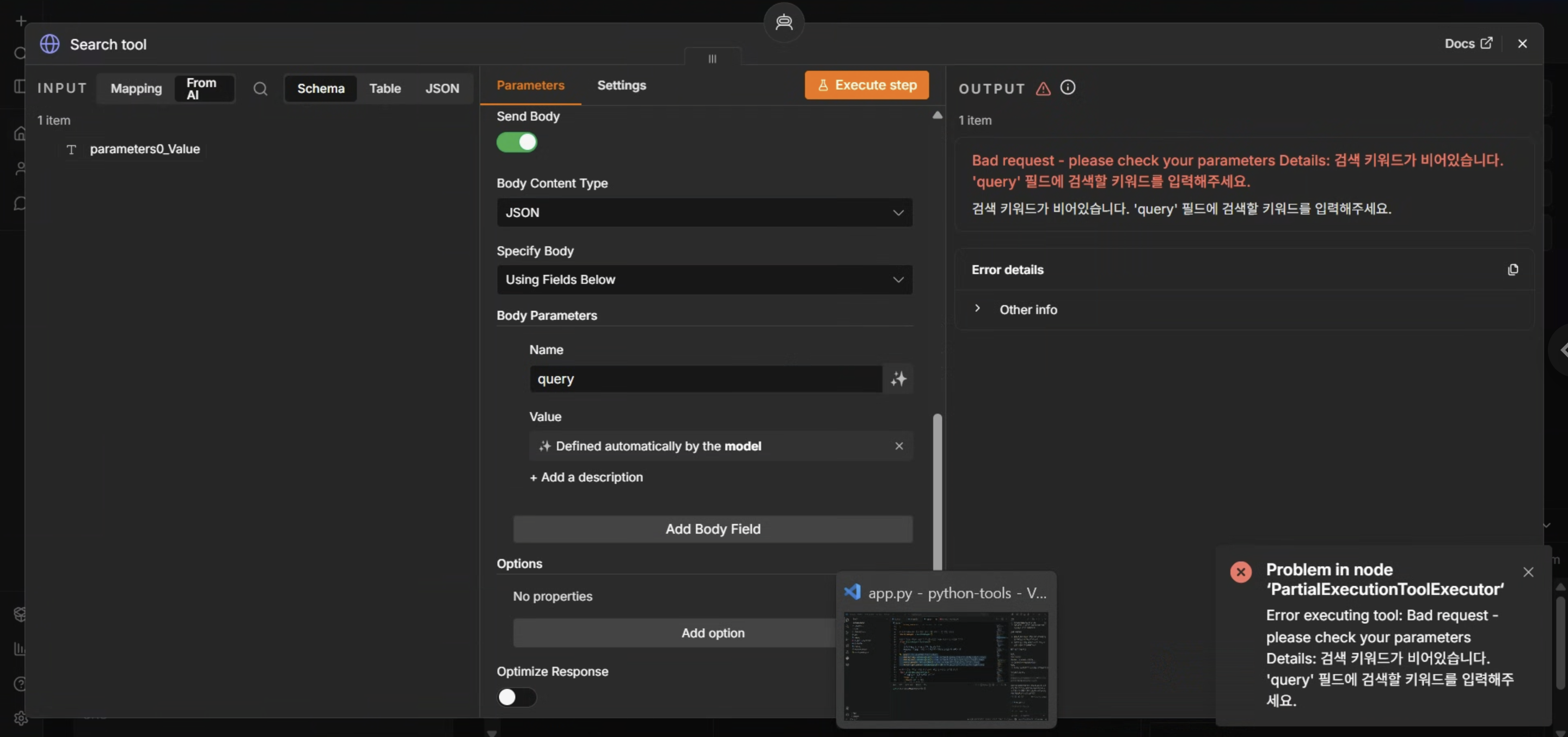Open the Settings tab
This screenshot has height=737, width=1568.
tap(621, 85)
